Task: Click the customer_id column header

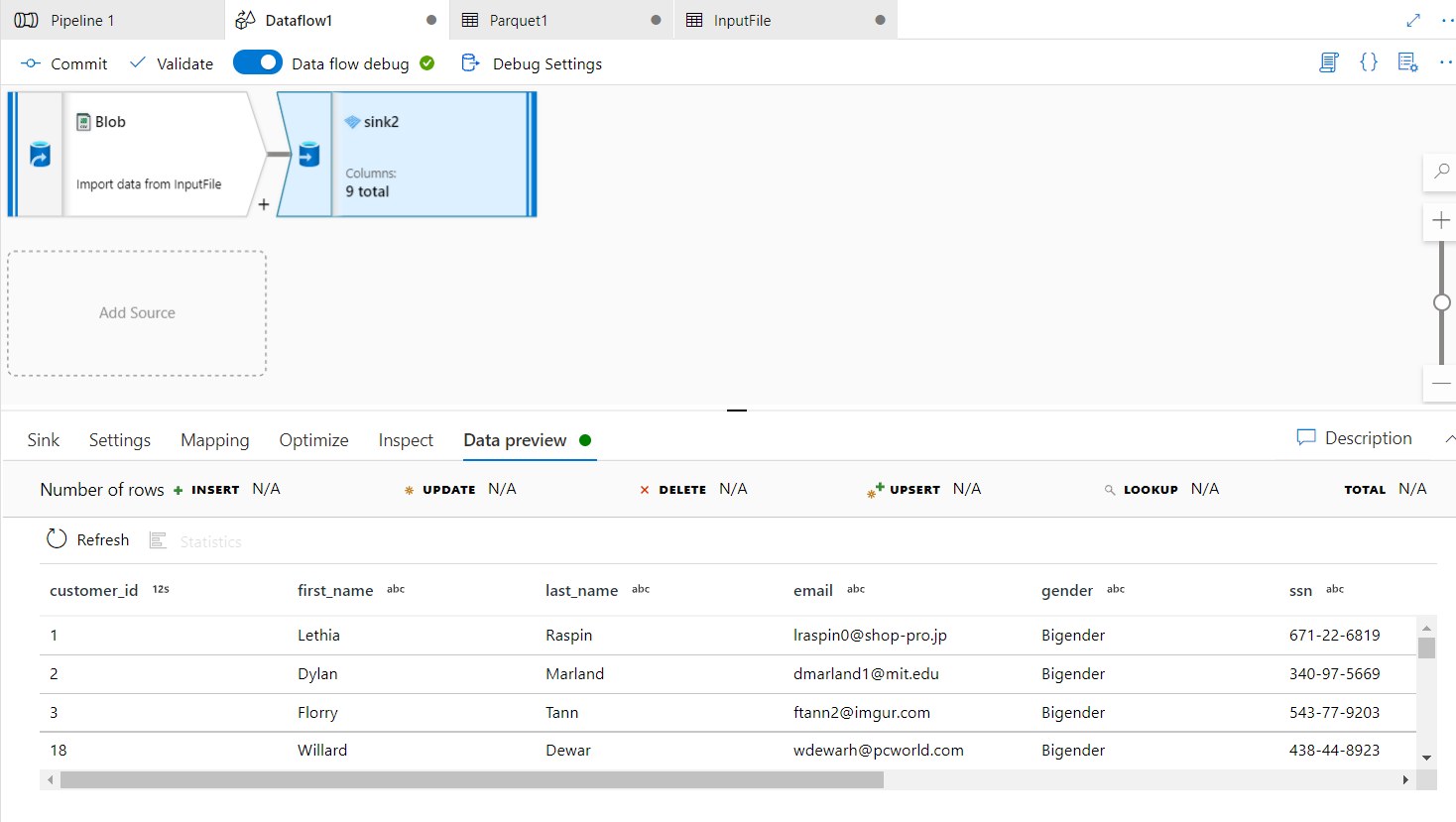Action: 93,590
